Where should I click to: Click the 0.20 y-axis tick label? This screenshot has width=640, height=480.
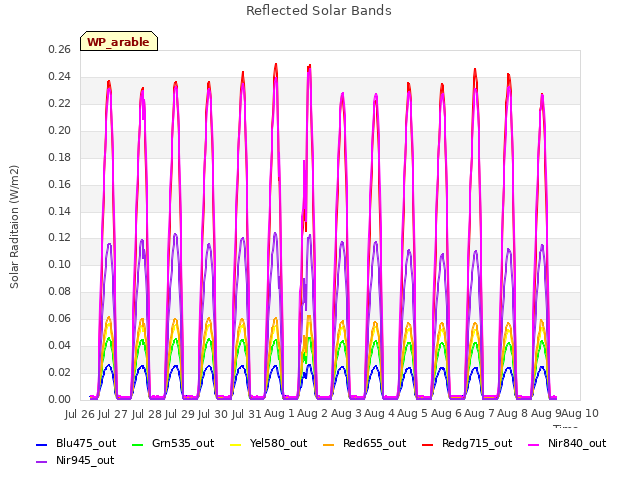click(60, 130)
